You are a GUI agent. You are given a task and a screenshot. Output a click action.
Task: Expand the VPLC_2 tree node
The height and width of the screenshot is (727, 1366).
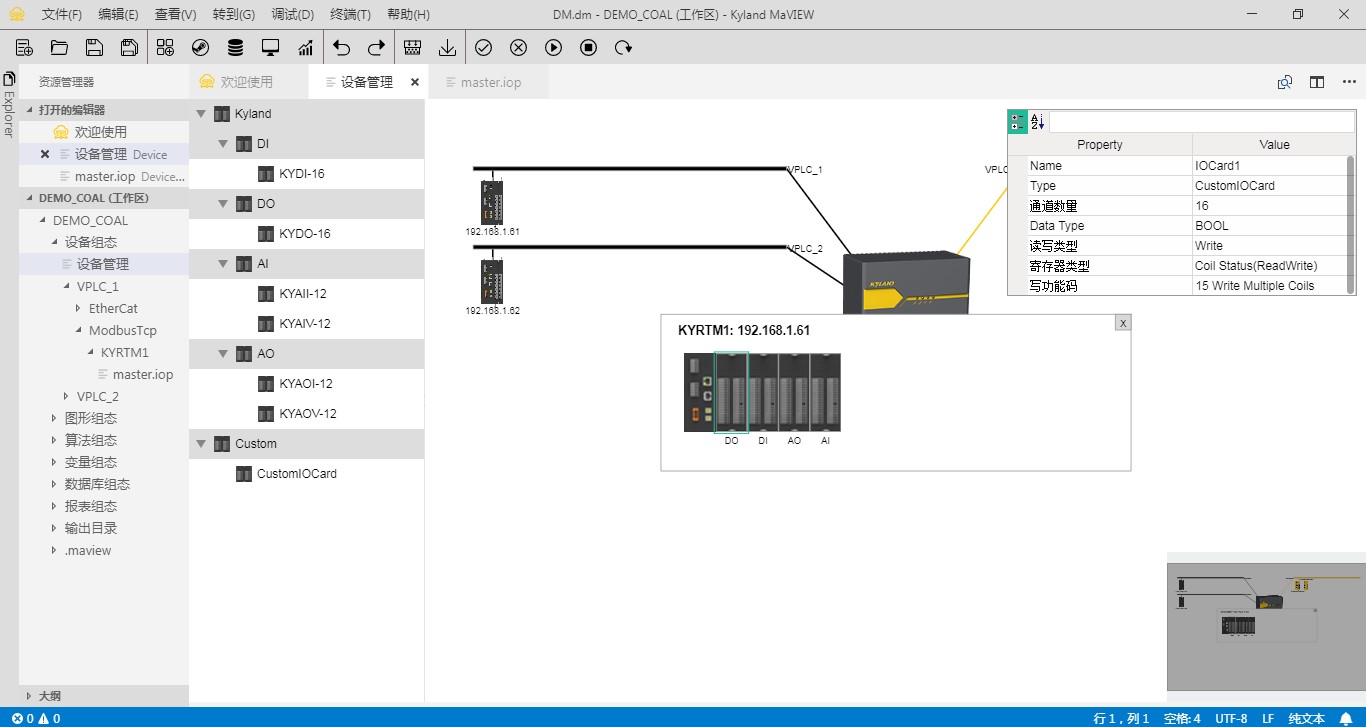click(x=67, y=396)
